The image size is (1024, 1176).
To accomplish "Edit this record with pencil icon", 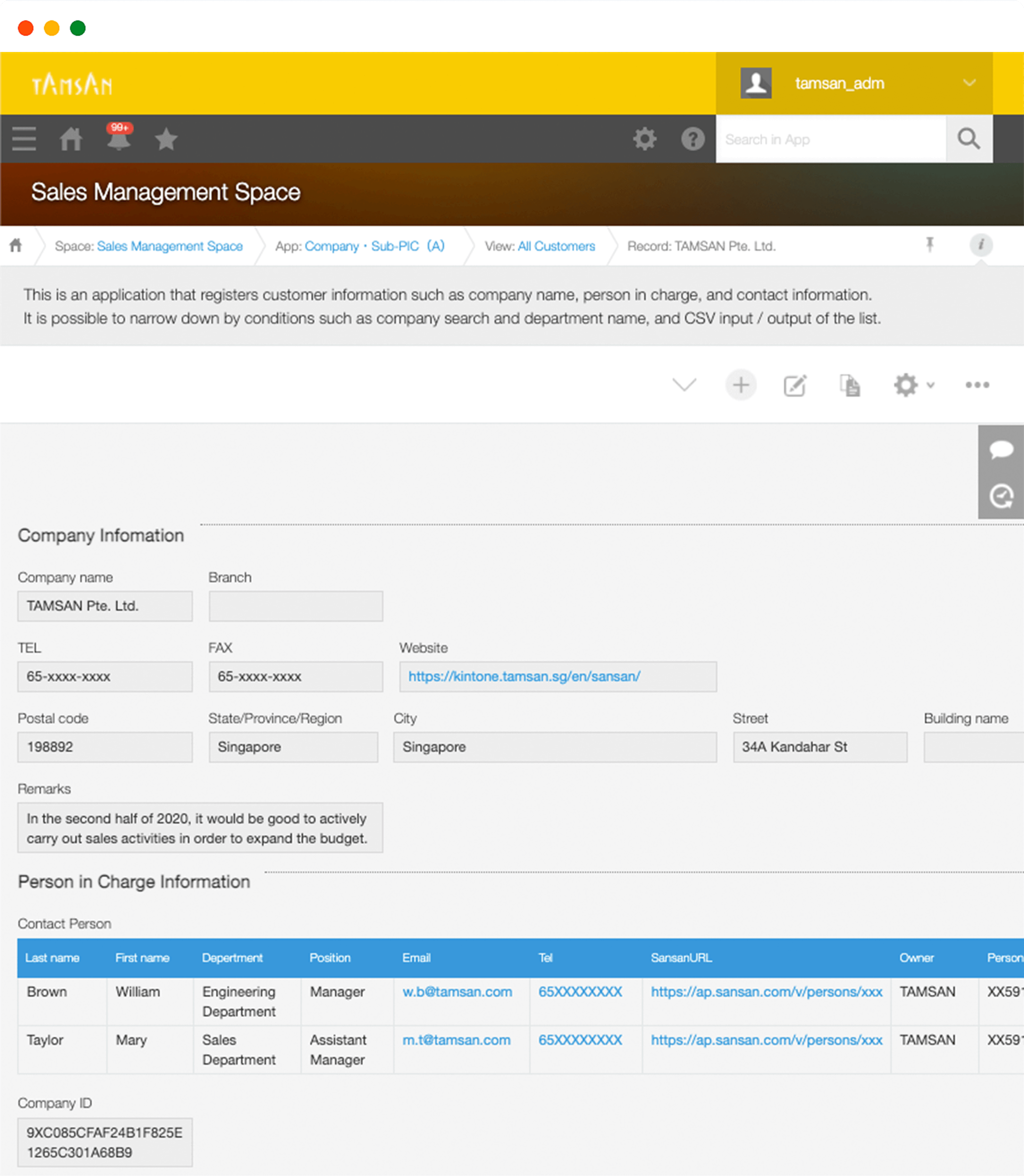I will coord(794,385).
